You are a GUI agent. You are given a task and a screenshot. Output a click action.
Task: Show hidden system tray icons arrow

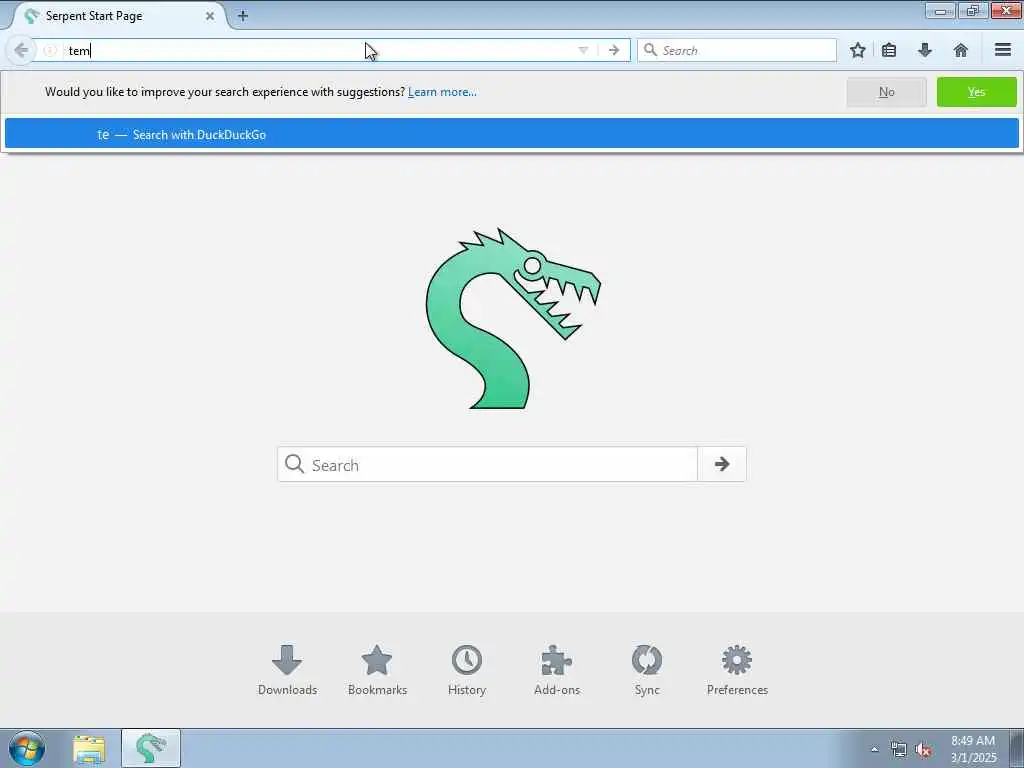[874, 749]
